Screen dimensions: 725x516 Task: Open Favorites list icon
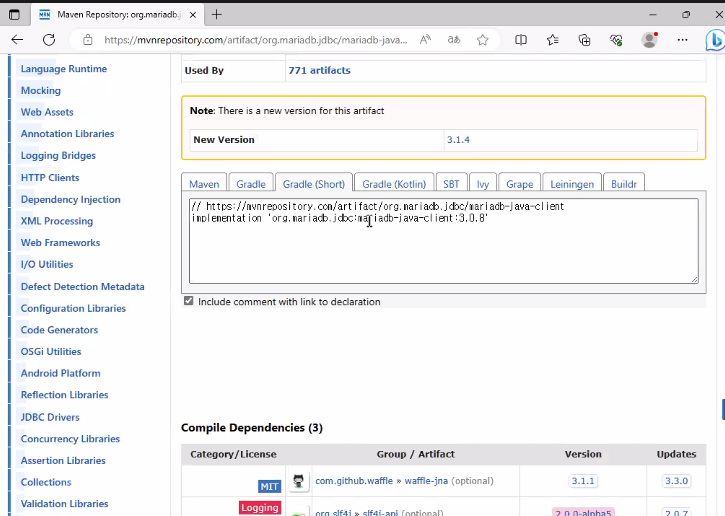coord(553,40)
